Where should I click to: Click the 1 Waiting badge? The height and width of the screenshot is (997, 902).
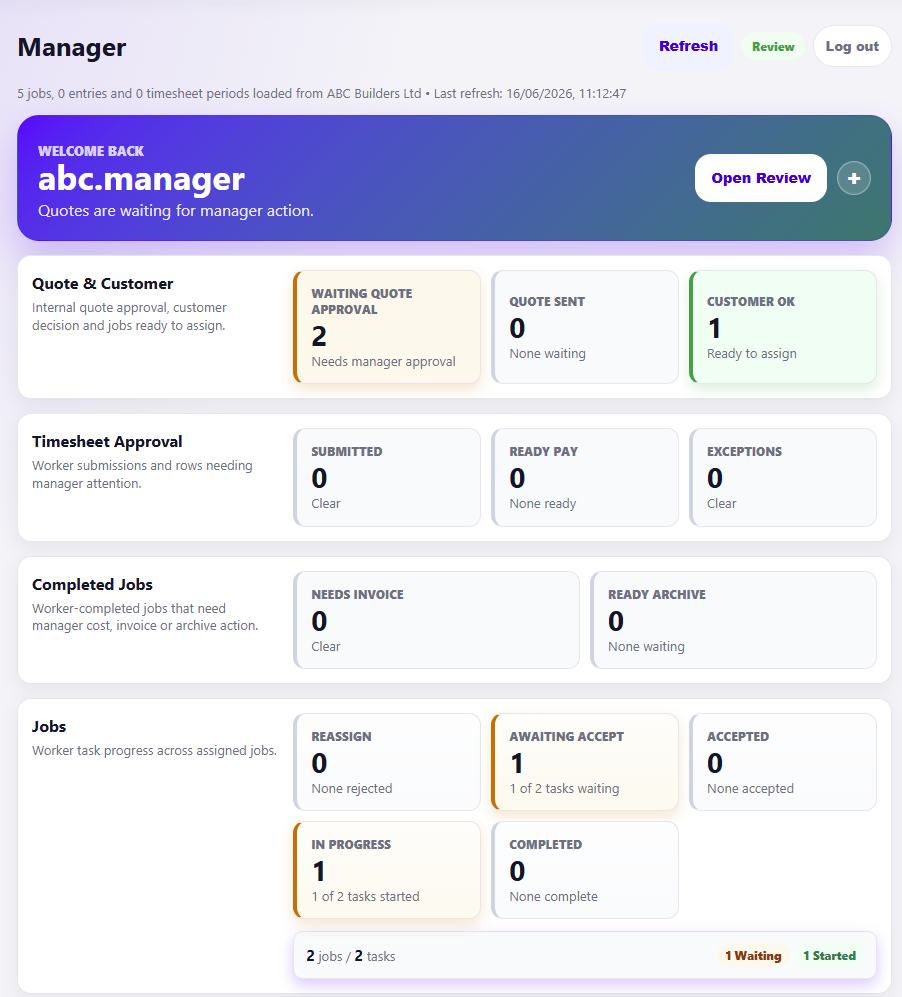753,956
